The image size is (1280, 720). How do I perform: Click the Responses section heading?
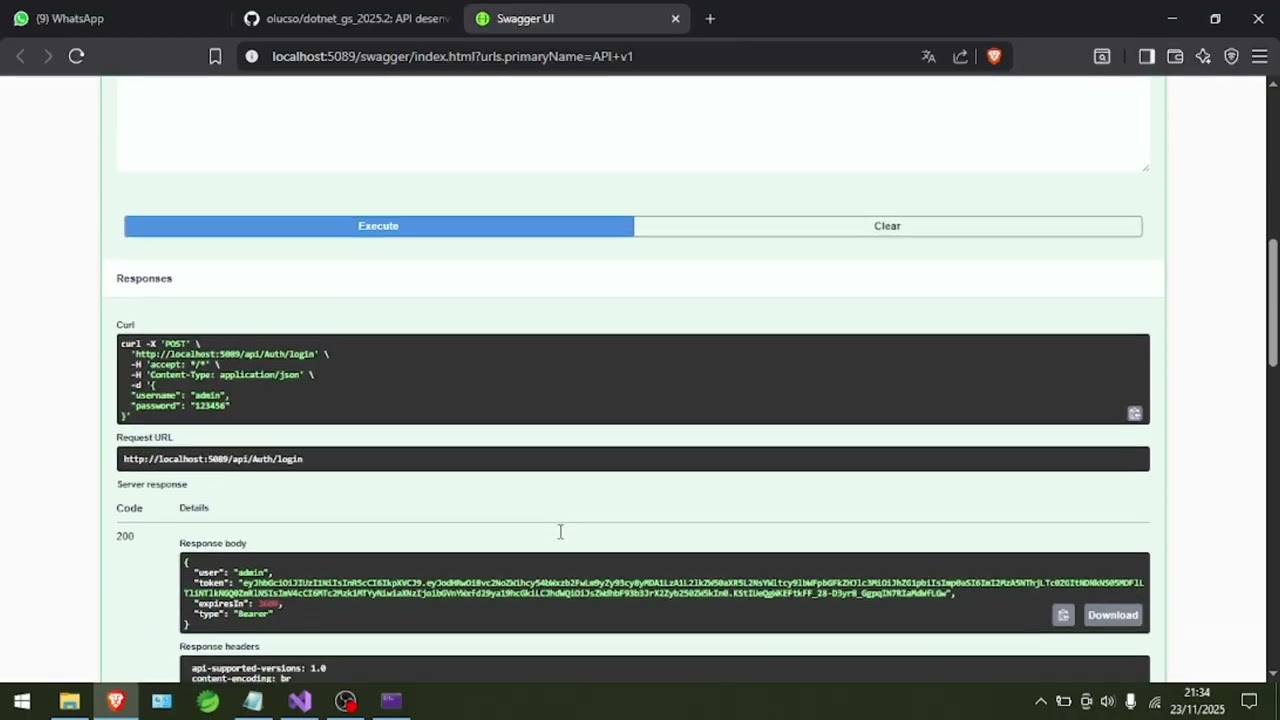(144, 278)
